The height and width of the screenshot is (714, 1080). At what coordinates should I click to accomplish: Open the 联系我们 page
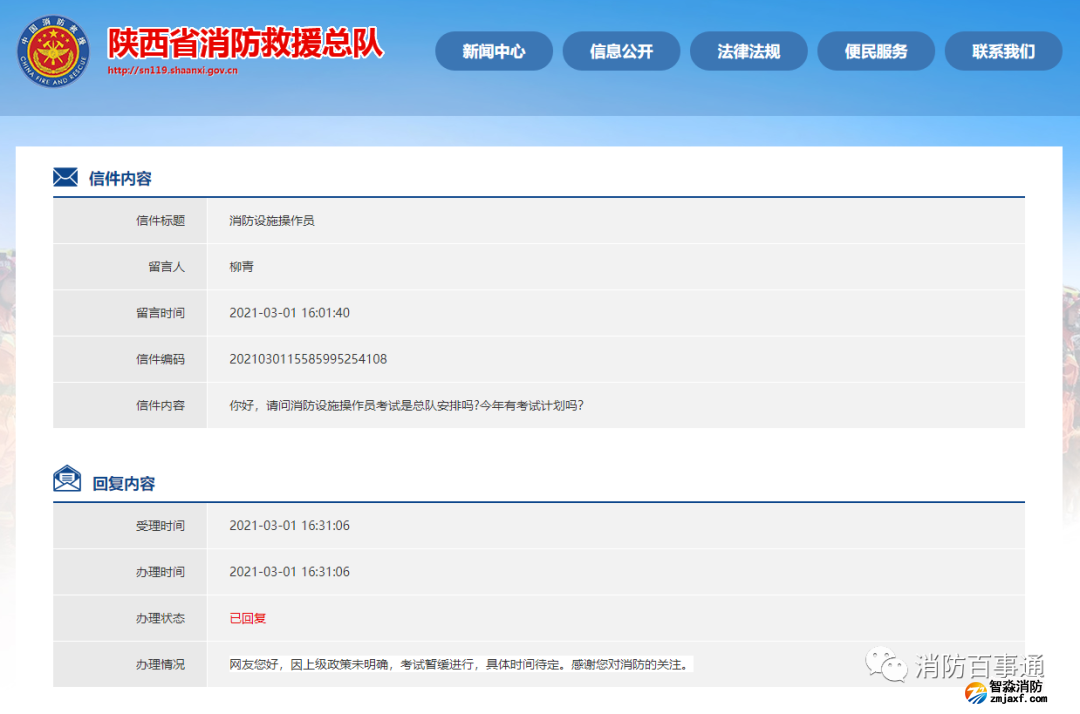[1003, 52]
